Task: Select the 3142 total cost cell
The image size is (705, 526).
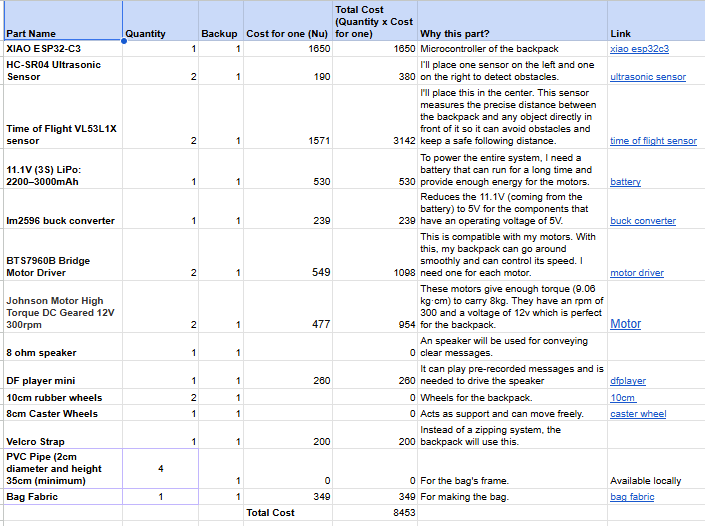Action: [x=375, y=116]
